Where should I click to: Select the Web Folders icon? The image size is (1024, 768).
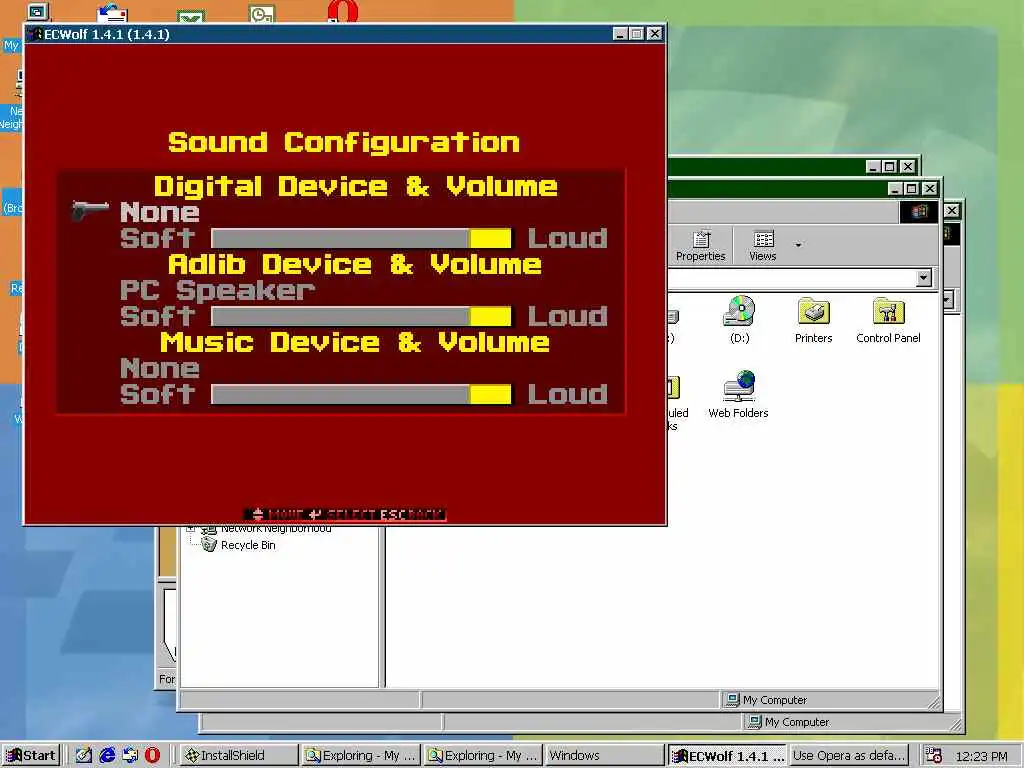tap(739, 394)
